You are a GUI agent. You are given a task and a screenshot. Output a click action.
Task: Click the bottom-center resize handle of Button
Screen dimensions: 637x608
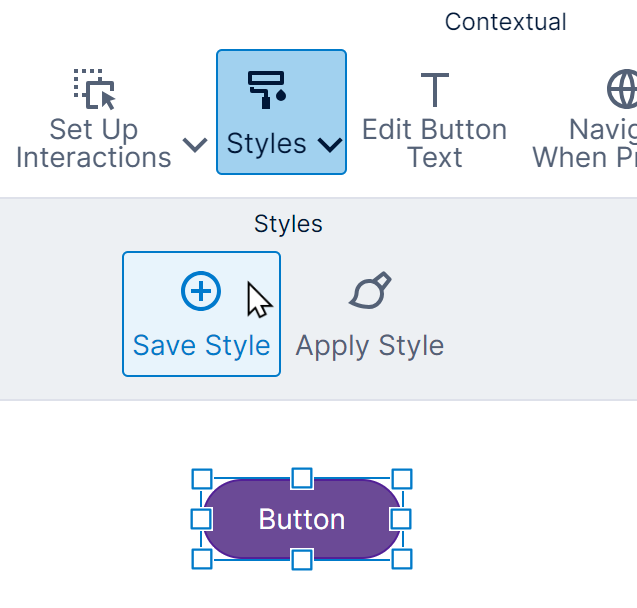pos(301,558)
